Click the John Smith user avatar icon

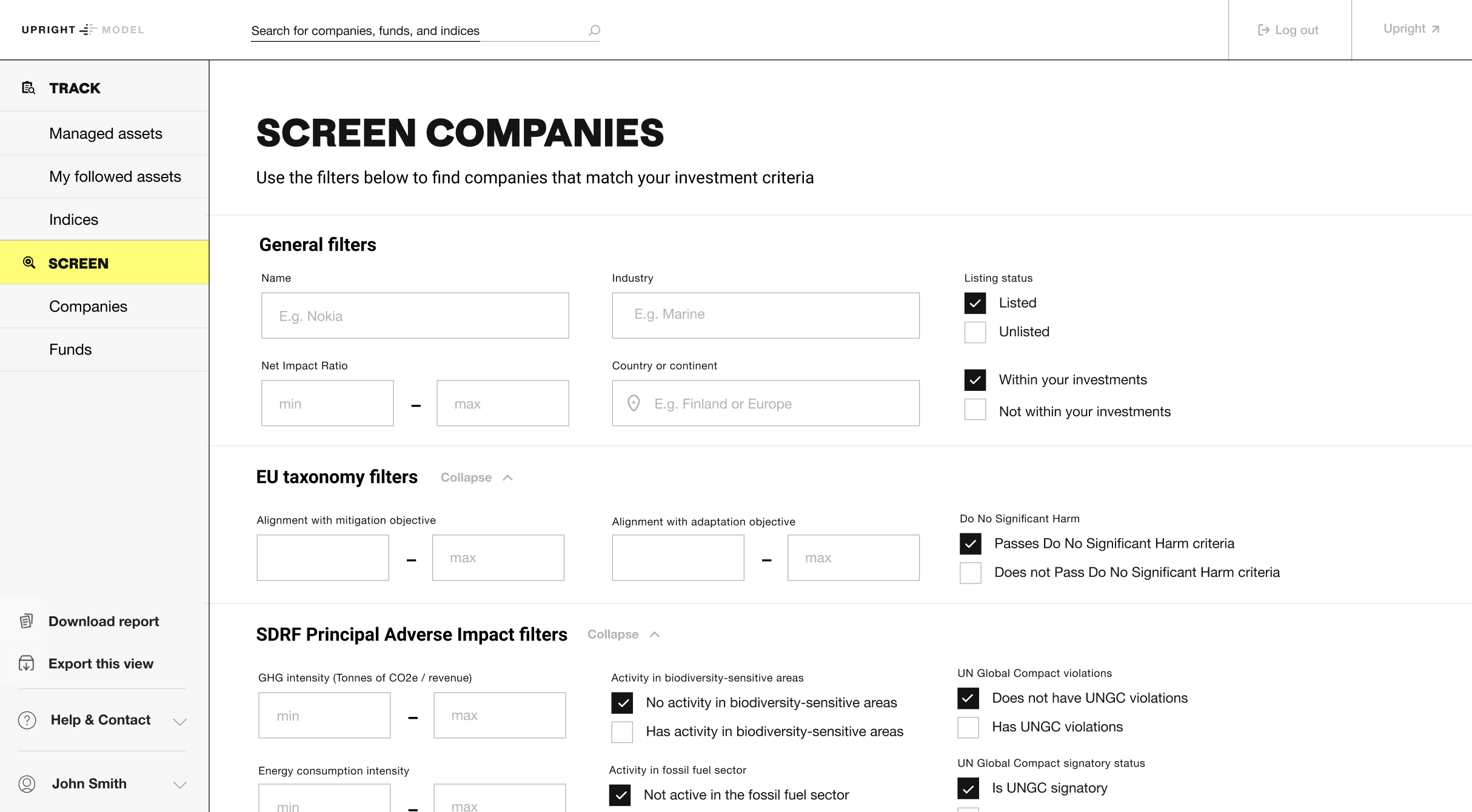pos(27,784)
